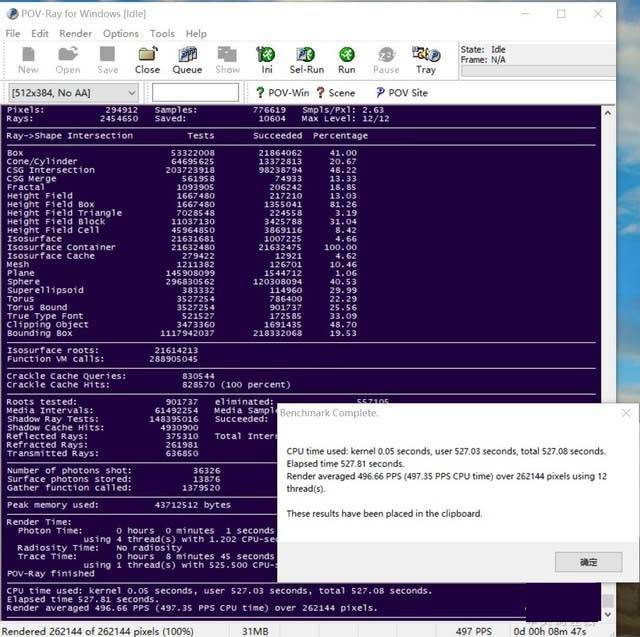640x637 pixels.
Task: Open the Tools menu
Action: pyautogui.click(x=162, y=33)
